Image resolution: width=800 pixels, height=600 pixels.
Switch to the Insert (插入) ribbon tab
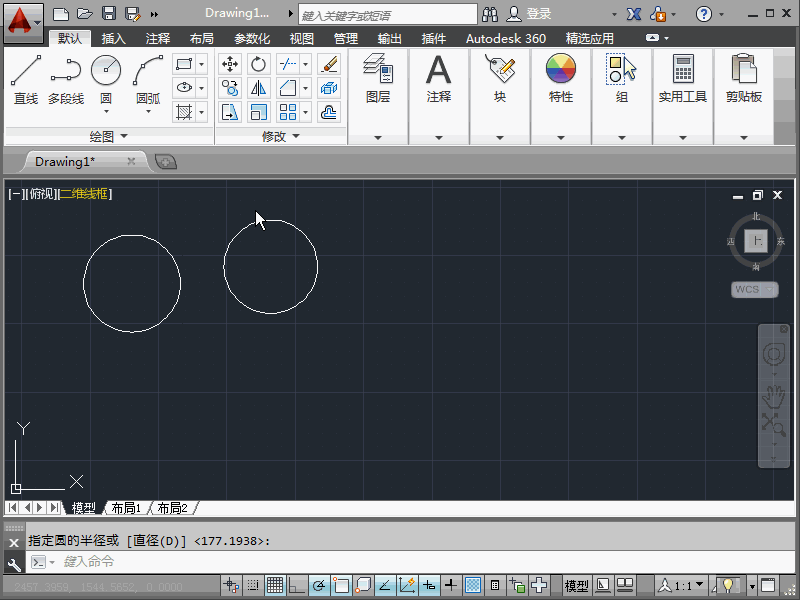click(114, 39)
